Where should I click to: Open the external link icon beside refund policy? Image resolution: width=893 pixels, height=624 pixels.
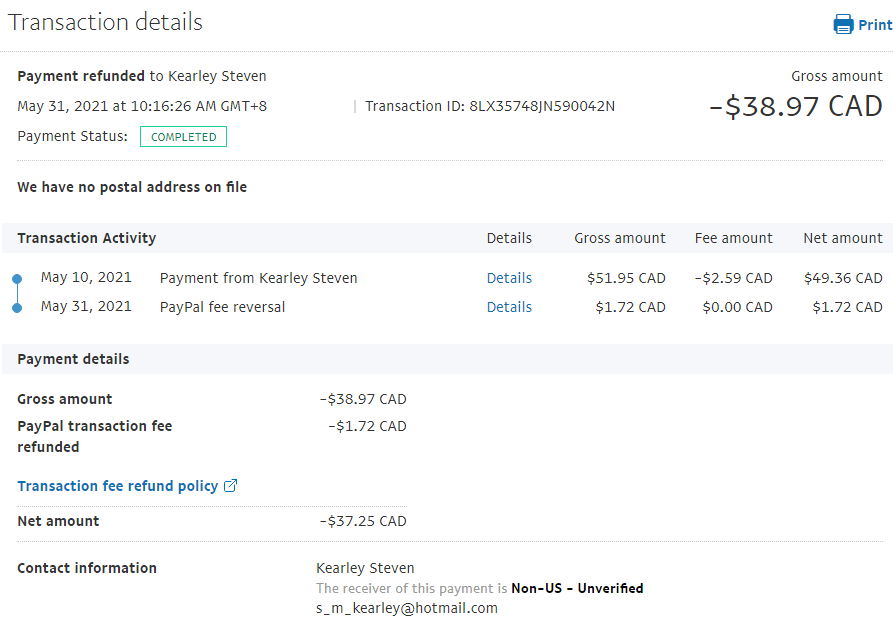click(231, 486)
